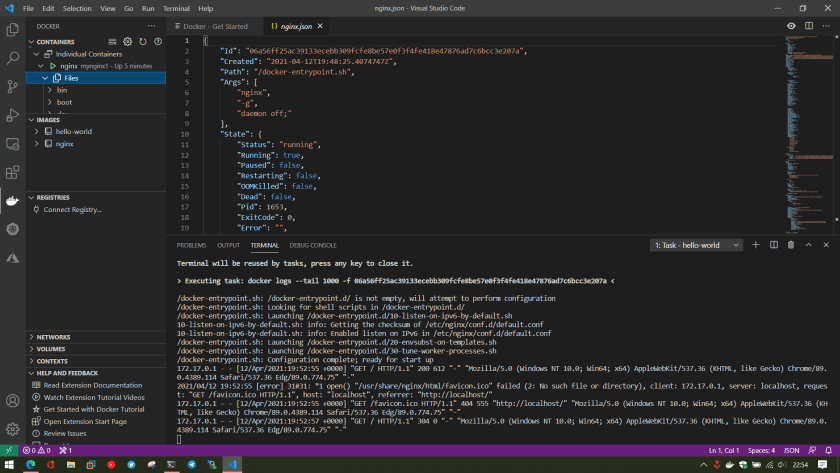Viewport: 840px width, 473px height.
Task: Open the terminal selector dropdown
Action: click(x=696, y=245)
